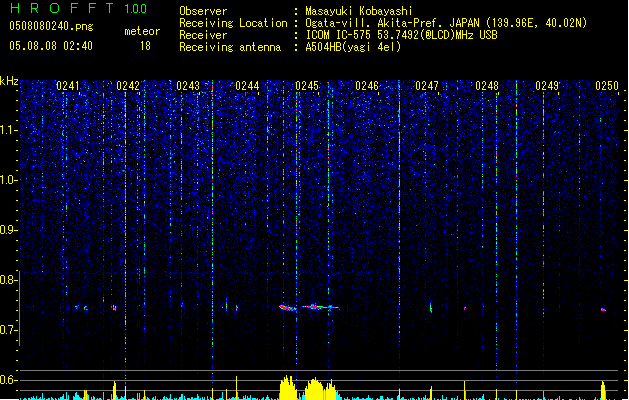The image size is (629, 400).
Task: Click the 0244 time marker
Action: (247, 86)
